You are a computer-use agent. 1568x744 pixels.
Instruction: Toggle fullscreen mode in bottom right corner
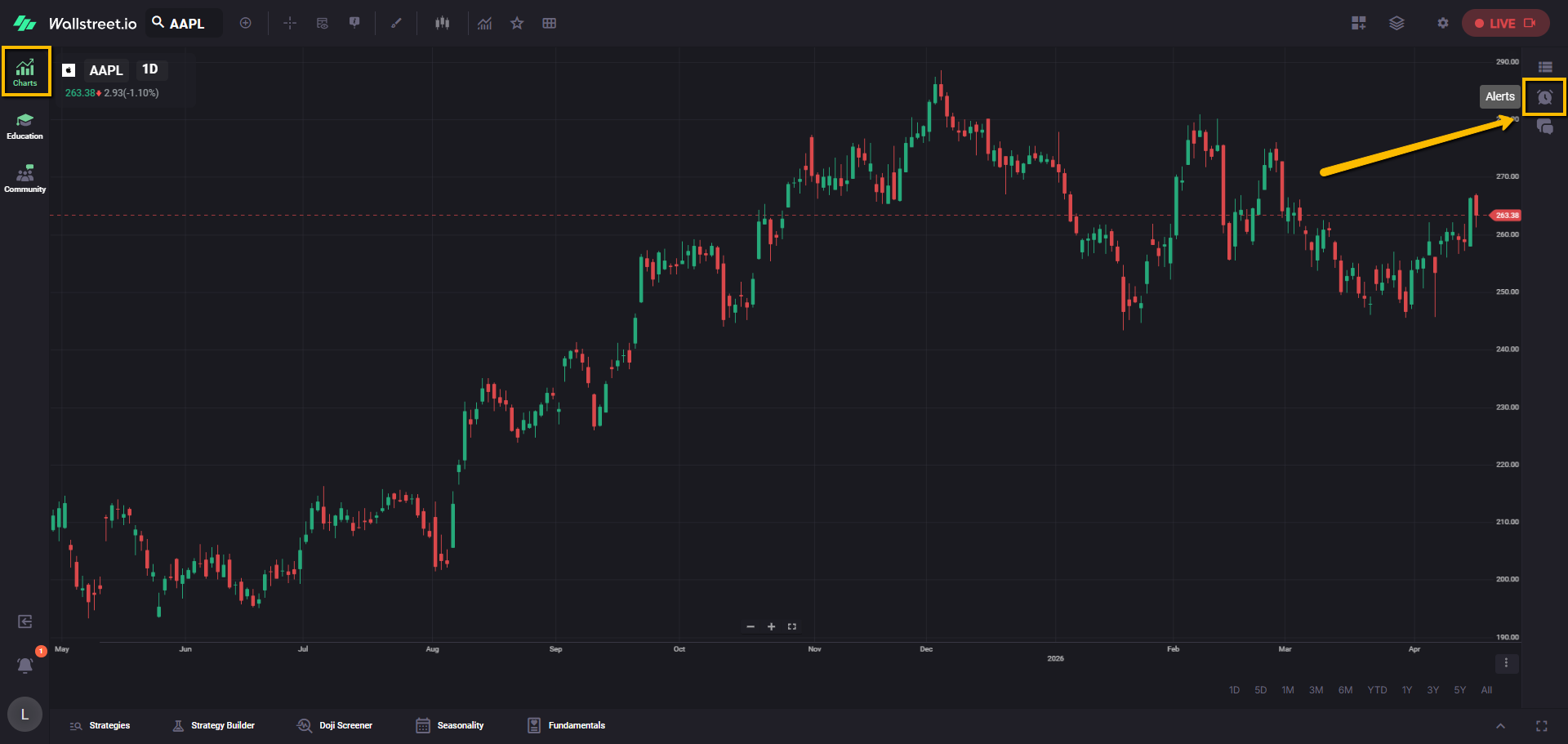click(x=1541, y=726)
